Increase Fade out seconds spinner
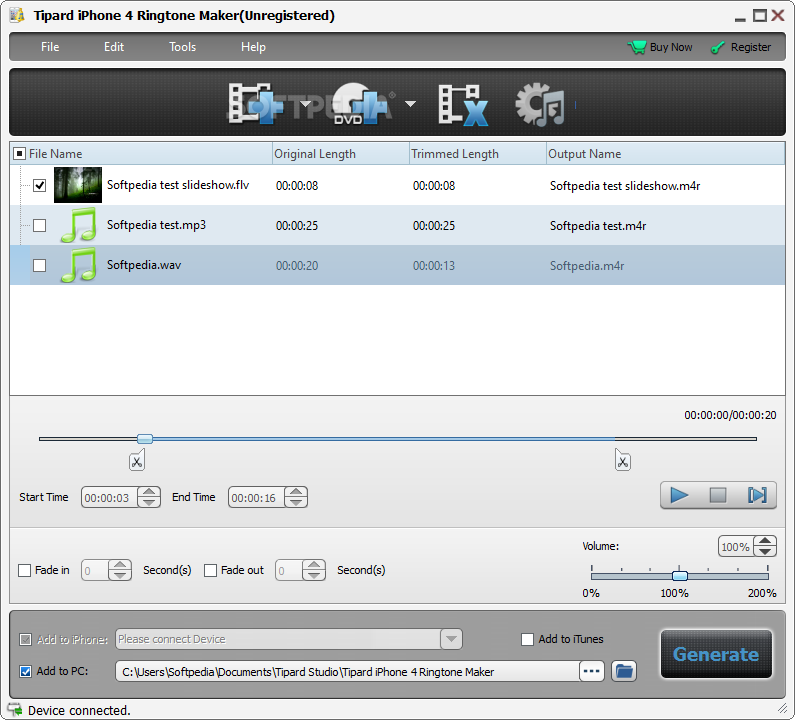This screenshot has height=720, width=795. tap(314, 565)
